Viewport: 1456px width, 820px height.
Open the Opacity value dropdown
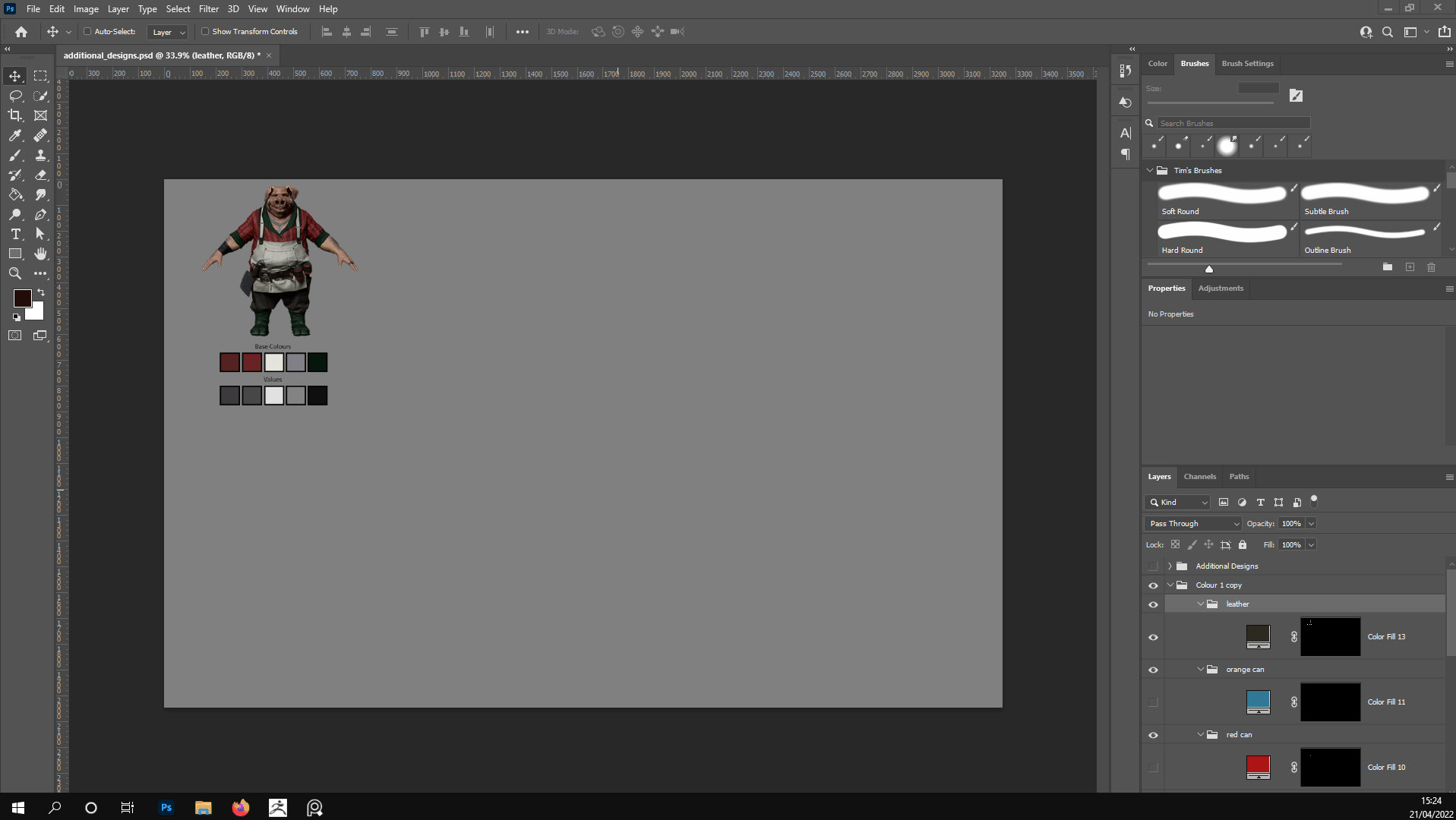(x=1311, y=523)
